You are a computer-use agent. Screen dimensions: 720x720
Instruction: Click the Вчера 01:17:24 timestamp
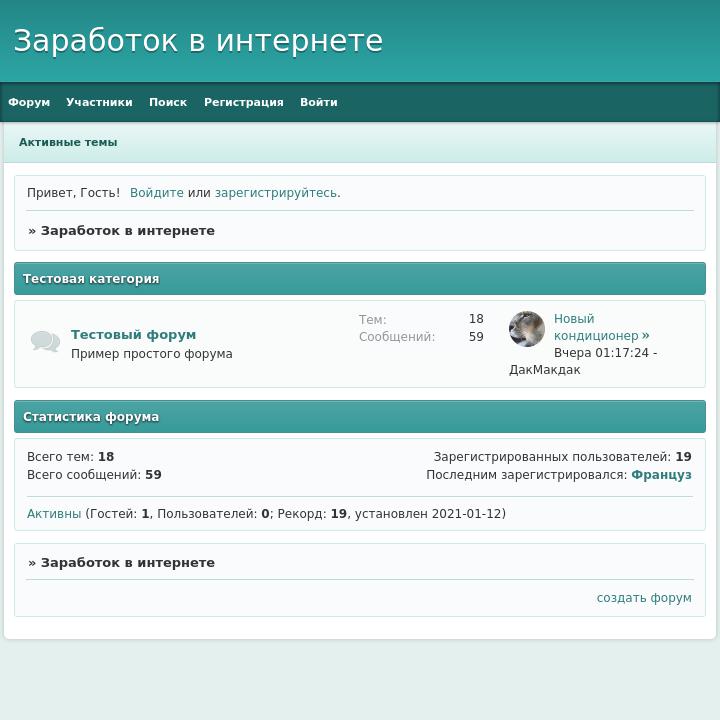point(601,353)
